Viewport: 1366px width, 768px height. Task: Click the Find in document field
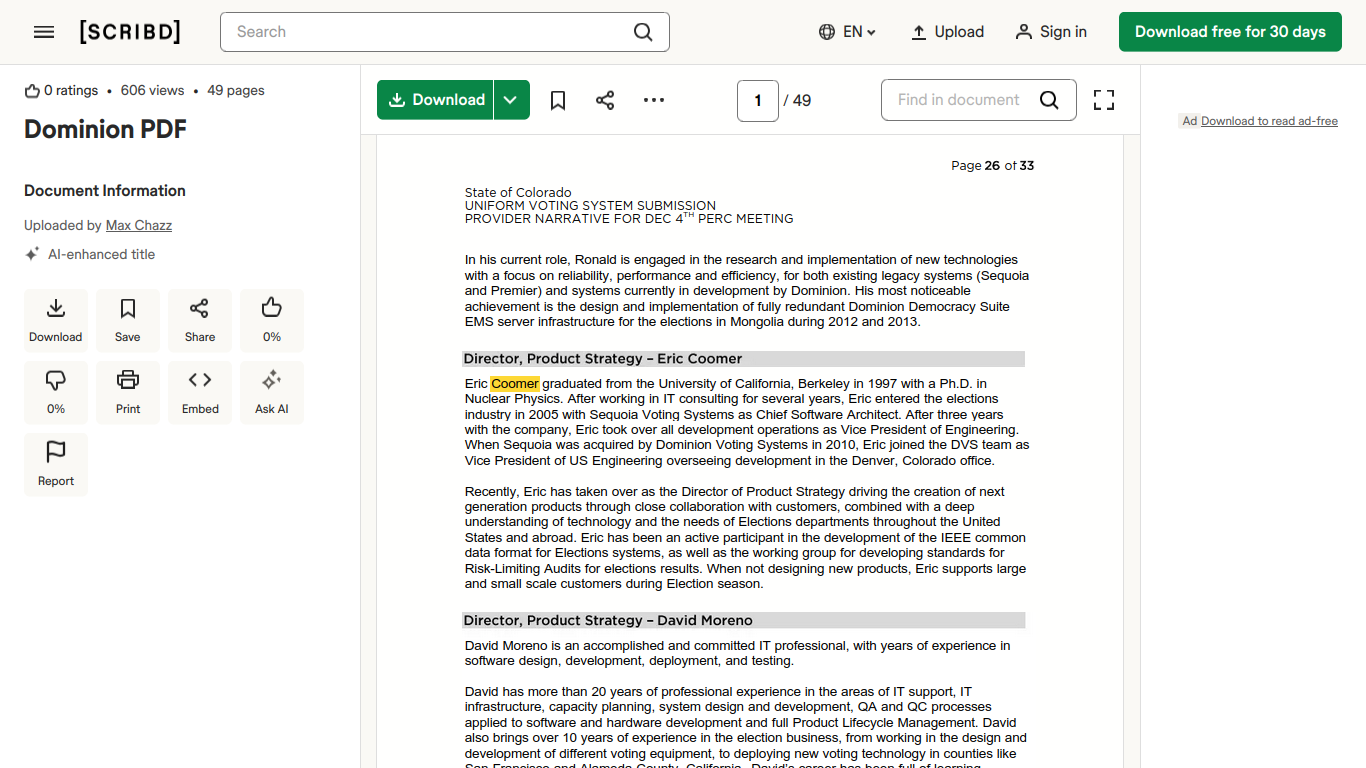(958, 100)
